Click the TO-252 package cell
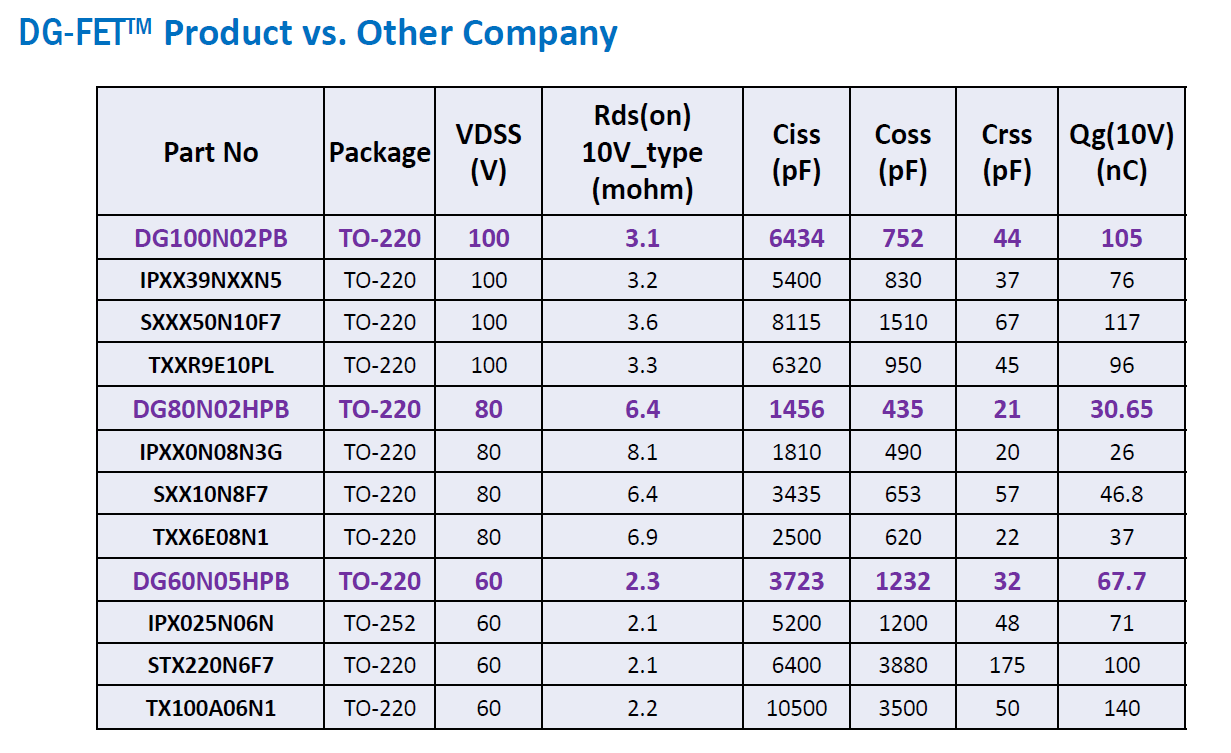This screenshot has width=1231, height=753. (x=379, y=624)
